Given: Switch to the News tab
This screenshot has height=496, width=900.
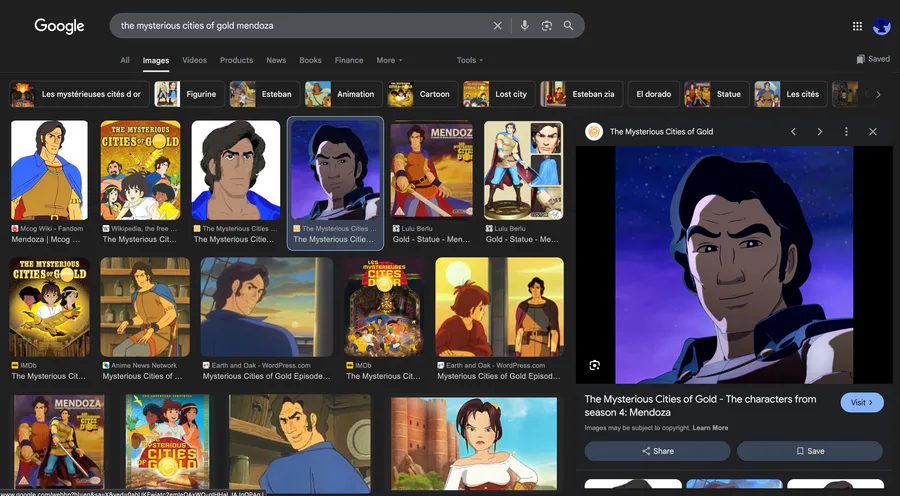Looking at the screenshot, I should pyautogui.click(x=276, y=60).
